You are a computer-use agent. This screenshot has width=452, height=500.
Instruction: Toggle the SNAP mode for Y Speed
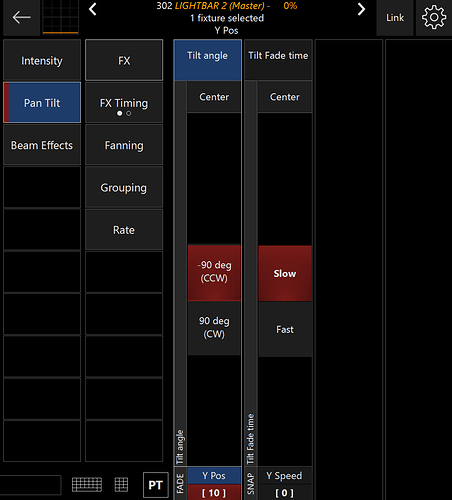[250, 483]
